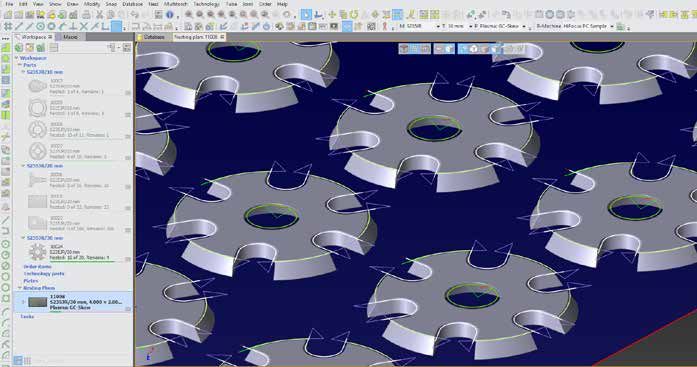Collapse the Parts tree node
697x367 pixels.
click(20, 65)
